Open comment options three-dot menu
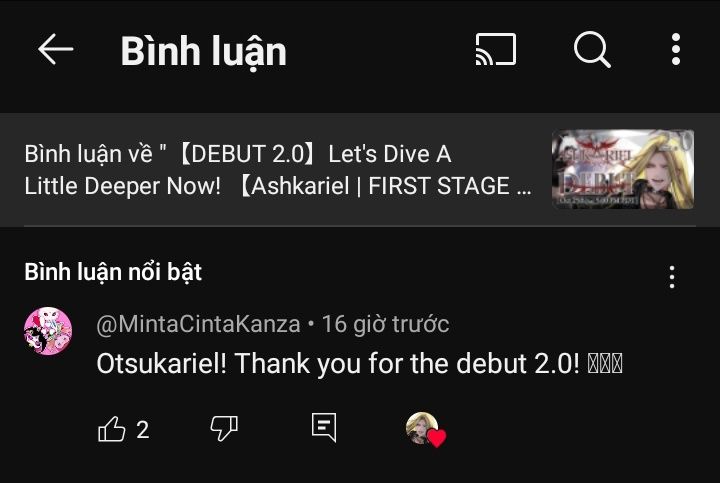720x483 pixels. (672, 276)
